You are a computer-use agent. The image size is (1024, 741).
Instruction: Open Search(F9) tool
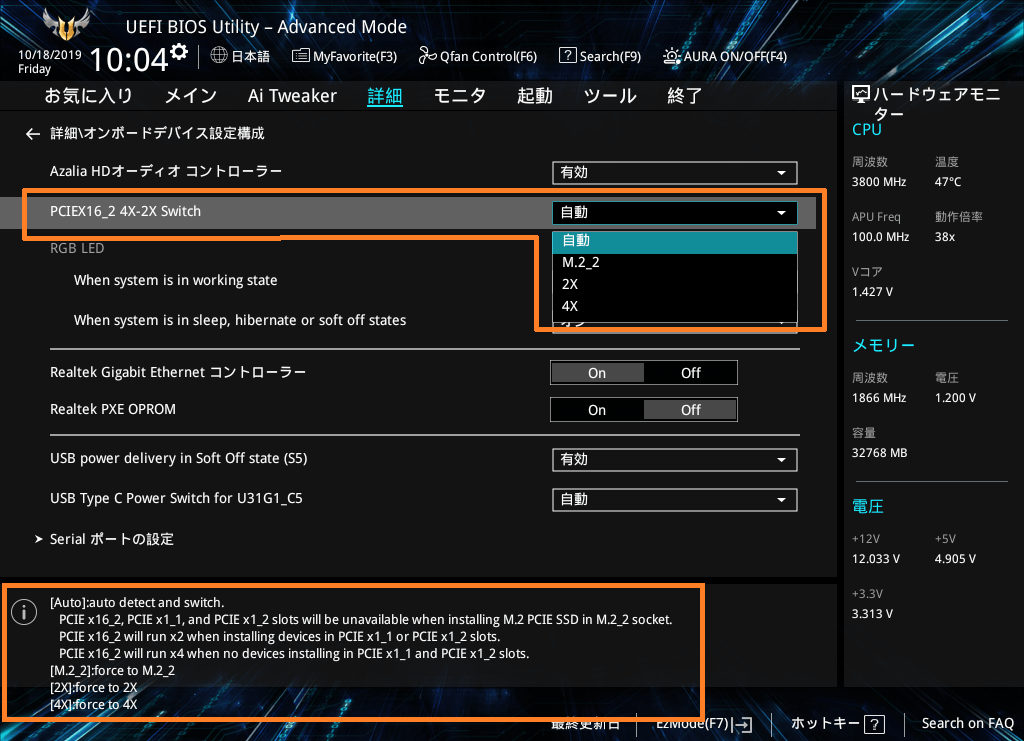(600, 56)
